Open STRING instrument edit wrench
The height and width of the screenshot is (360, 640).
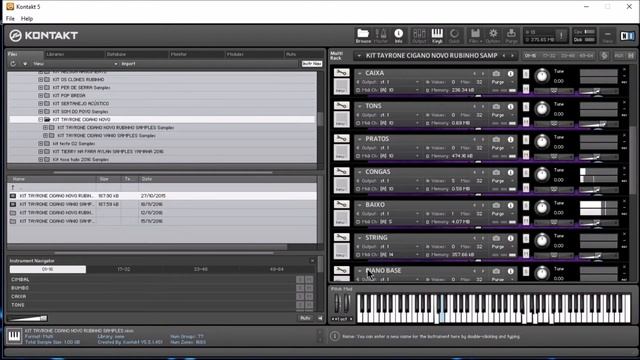point(342,237)
